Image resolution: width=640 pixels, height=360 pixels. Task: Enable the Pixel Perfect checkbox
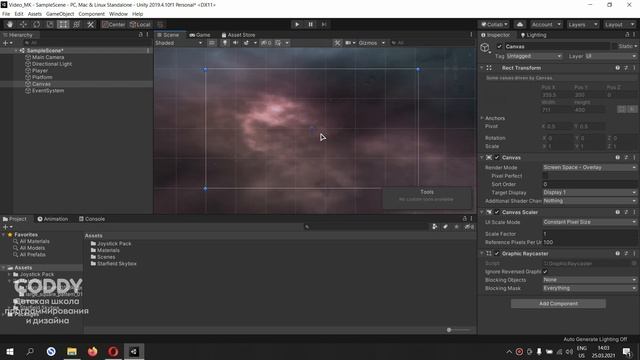click(x=545, y=176)
